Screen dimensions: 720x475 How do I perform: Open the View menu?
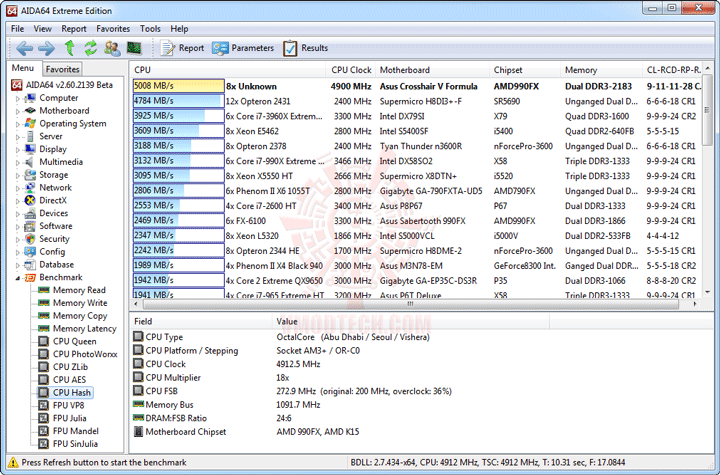click(42, 28)
